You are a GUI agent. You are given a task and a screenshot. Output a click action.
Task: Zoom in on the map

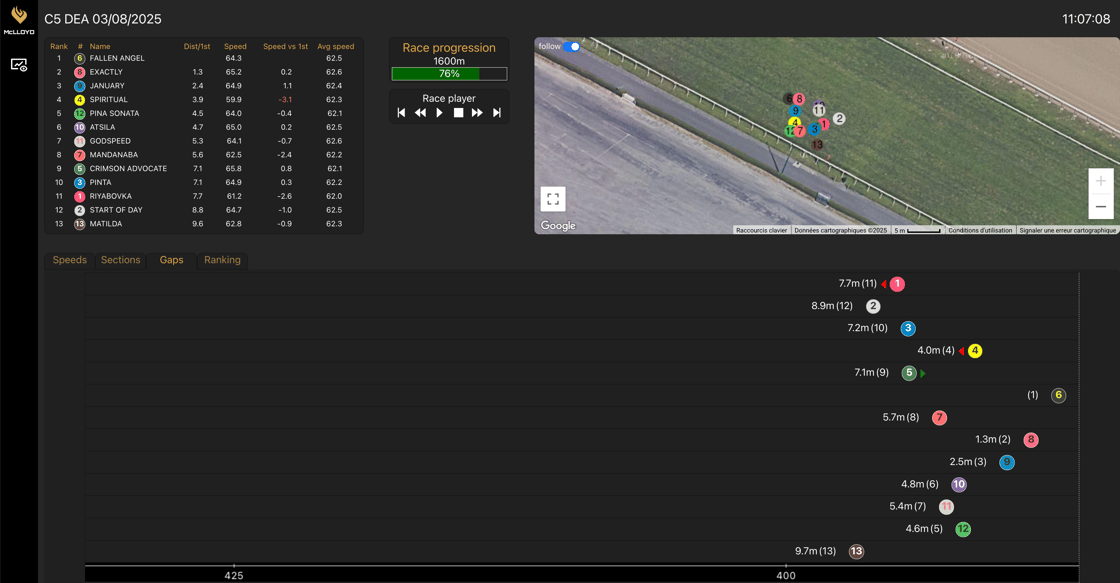pos(1100,181)
